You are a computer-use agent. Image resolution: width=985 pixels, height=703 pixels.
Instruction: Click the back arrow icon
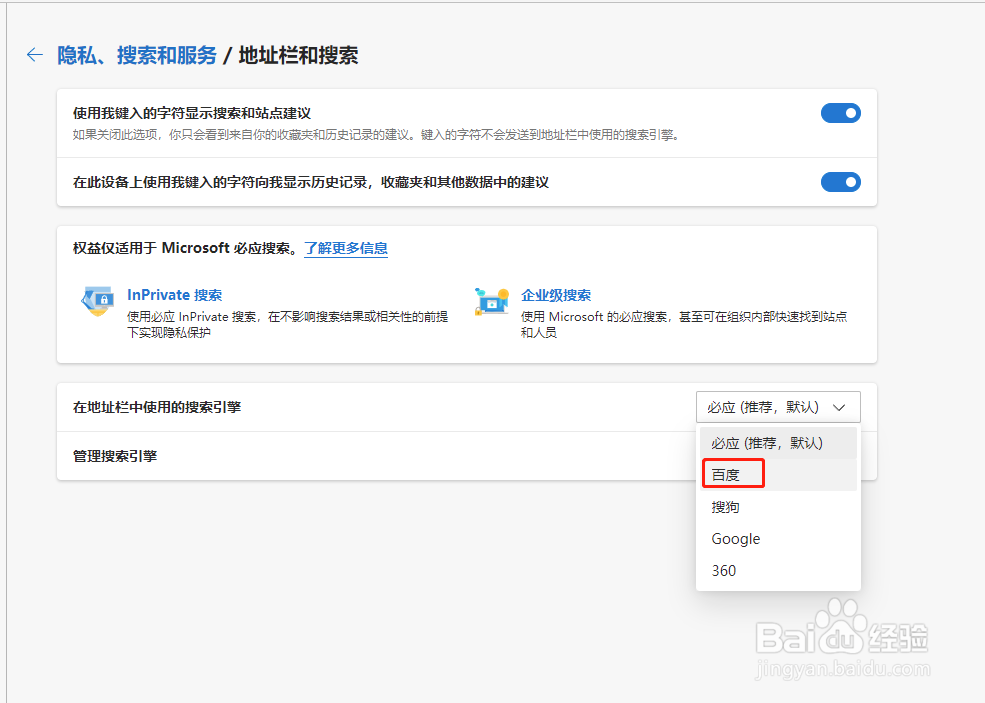click(x=35, y=55)
